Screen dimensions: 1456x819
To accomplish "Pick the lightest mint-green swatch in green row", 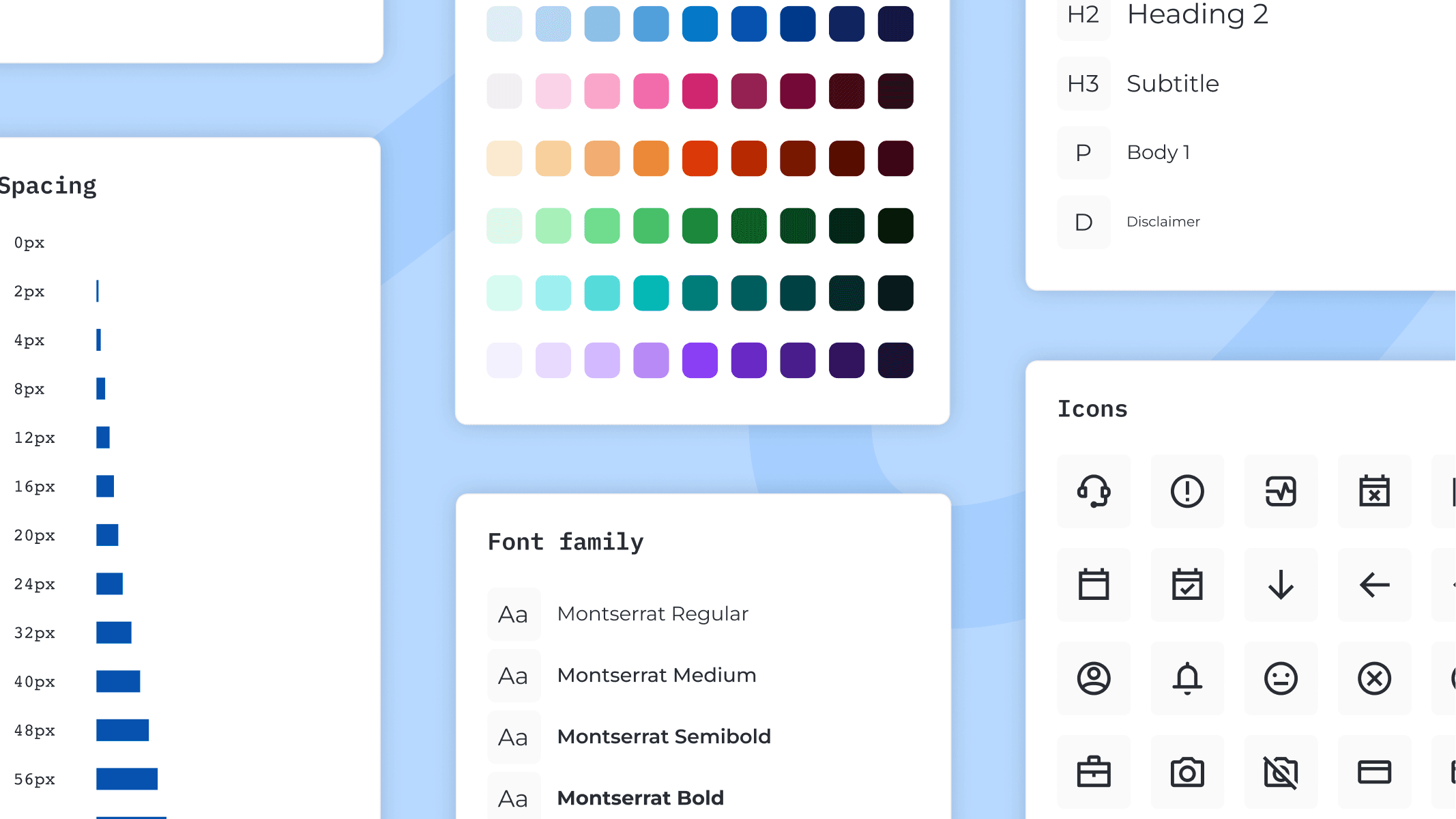I will tap(504, 226).
